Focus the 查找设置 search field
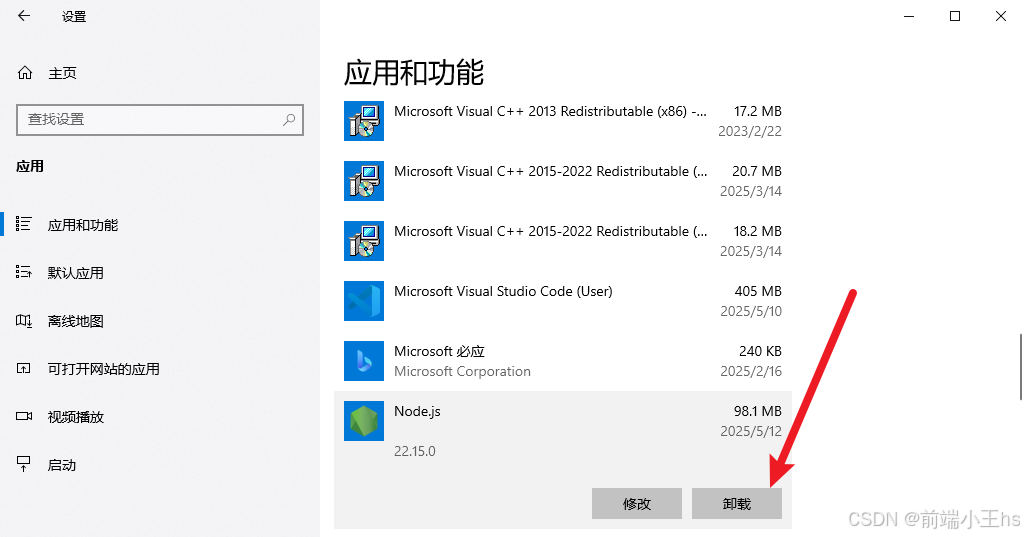The height and width of the screenshot is (537, 1024). (x=160, y=120)
